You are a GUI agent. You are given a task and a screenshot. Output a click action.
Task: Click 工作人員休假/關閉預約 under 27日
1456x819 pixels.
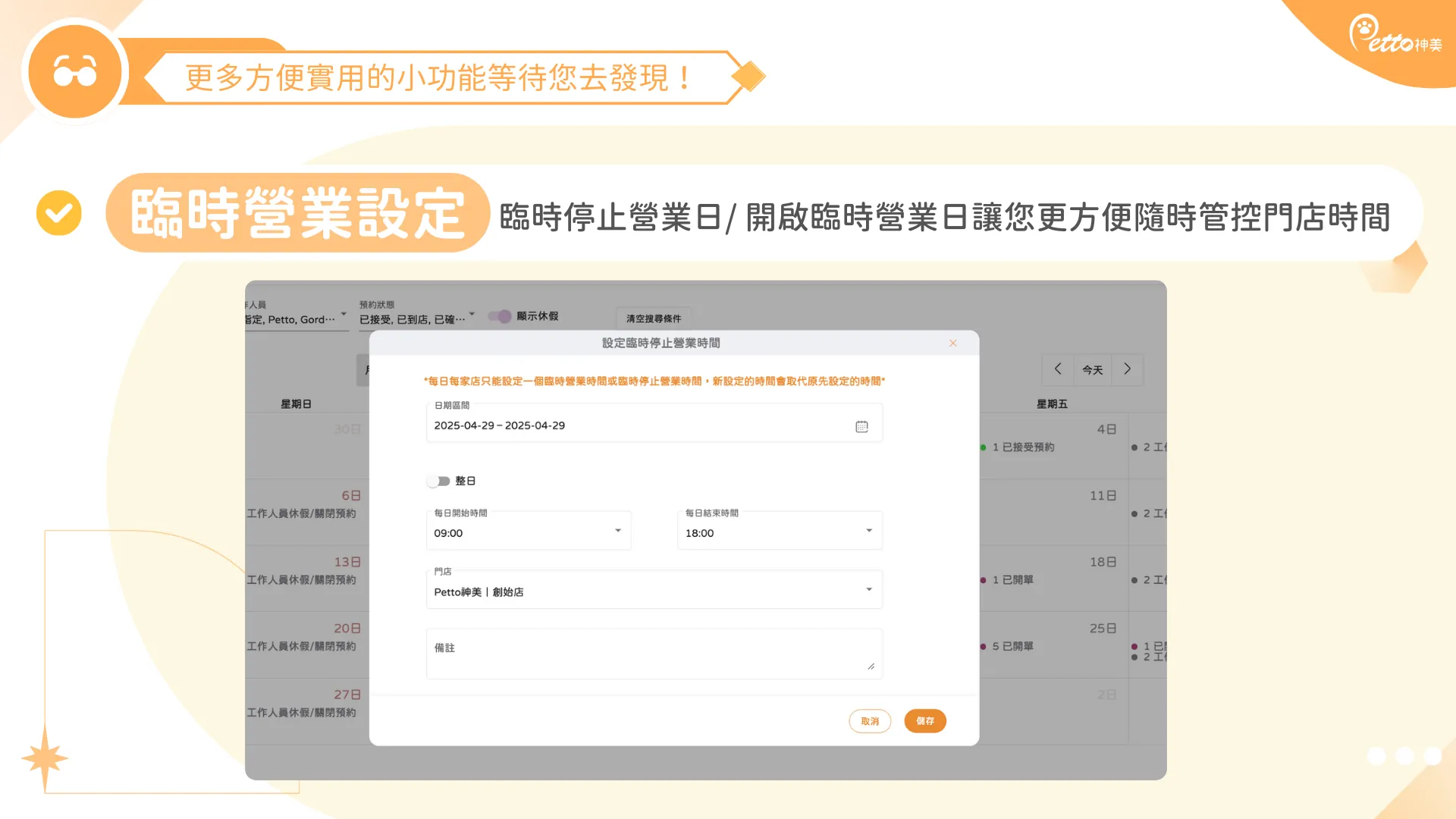(302, 713)
